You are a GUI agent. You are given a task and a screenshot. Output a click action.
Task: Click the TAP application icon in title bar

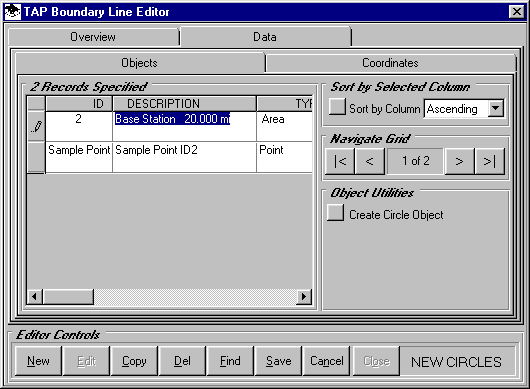(13, 12)
